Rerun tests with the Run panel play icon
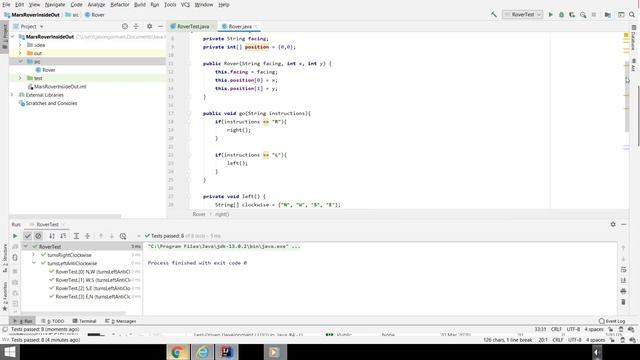Viewport: 640px width, 360px height. coord(15,236)
